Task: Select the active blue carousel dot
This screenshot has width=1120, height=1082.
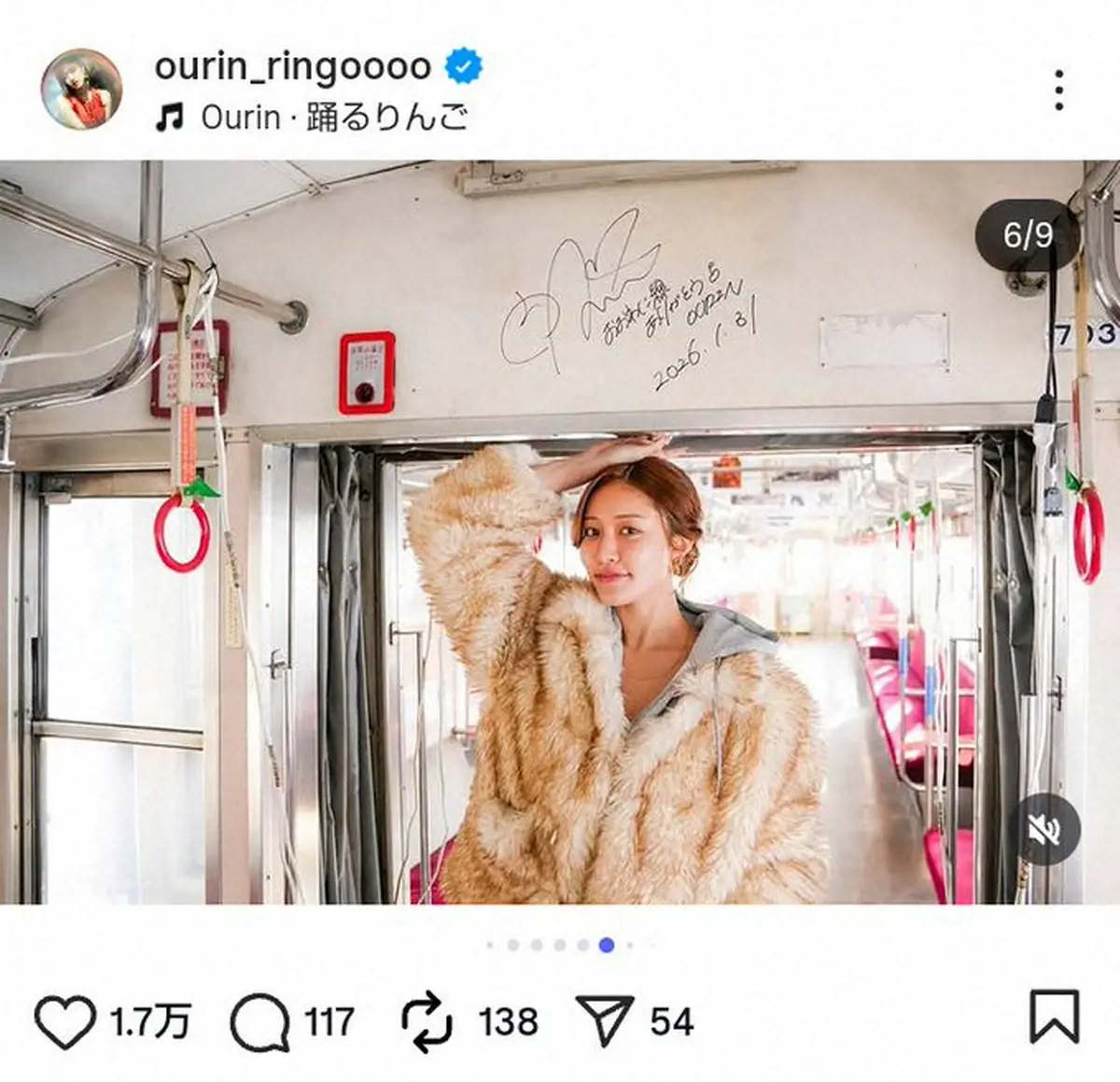Action: pos(607,945)
